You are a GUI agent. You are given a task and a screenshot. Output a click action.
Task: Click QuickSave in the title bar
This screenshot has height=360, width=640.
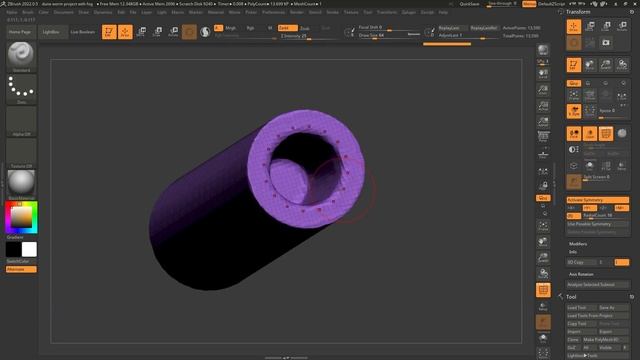coord(469,4)
